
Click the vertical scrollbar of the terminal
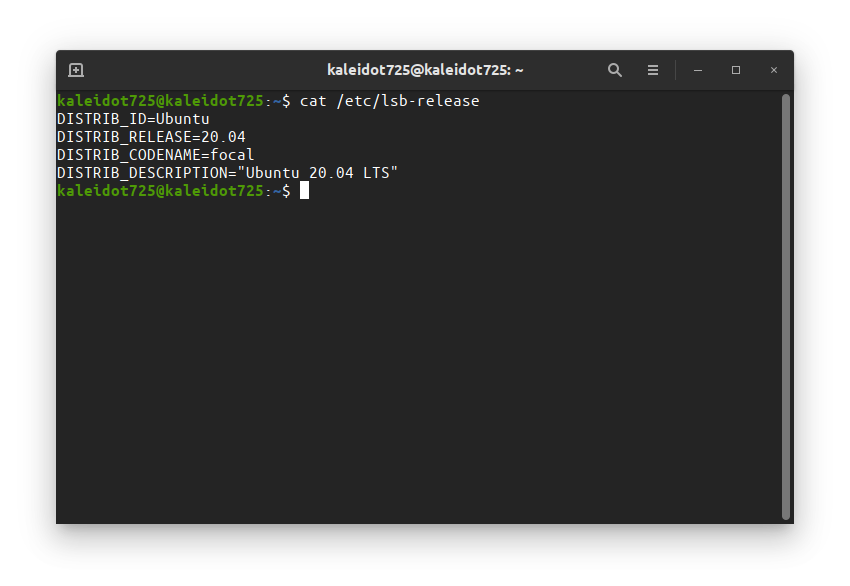tap(785, 307)
